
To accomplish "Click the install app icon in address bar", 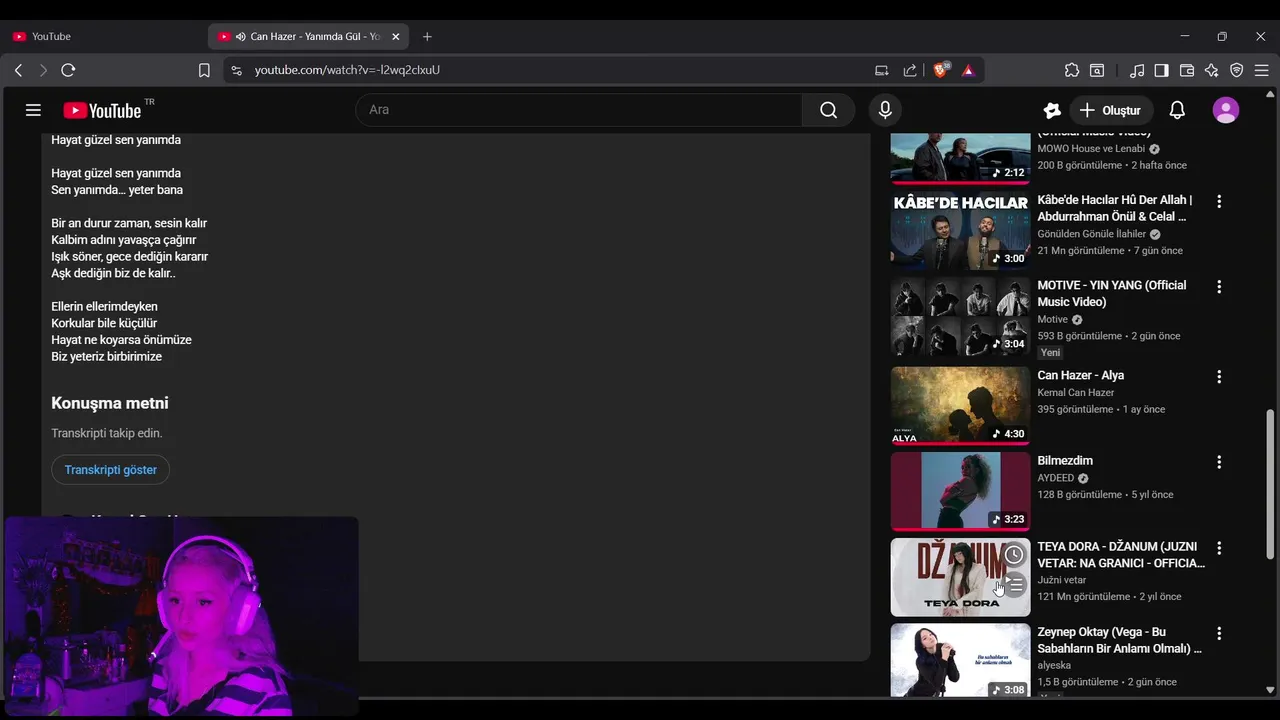I will [x=881, y=70].
